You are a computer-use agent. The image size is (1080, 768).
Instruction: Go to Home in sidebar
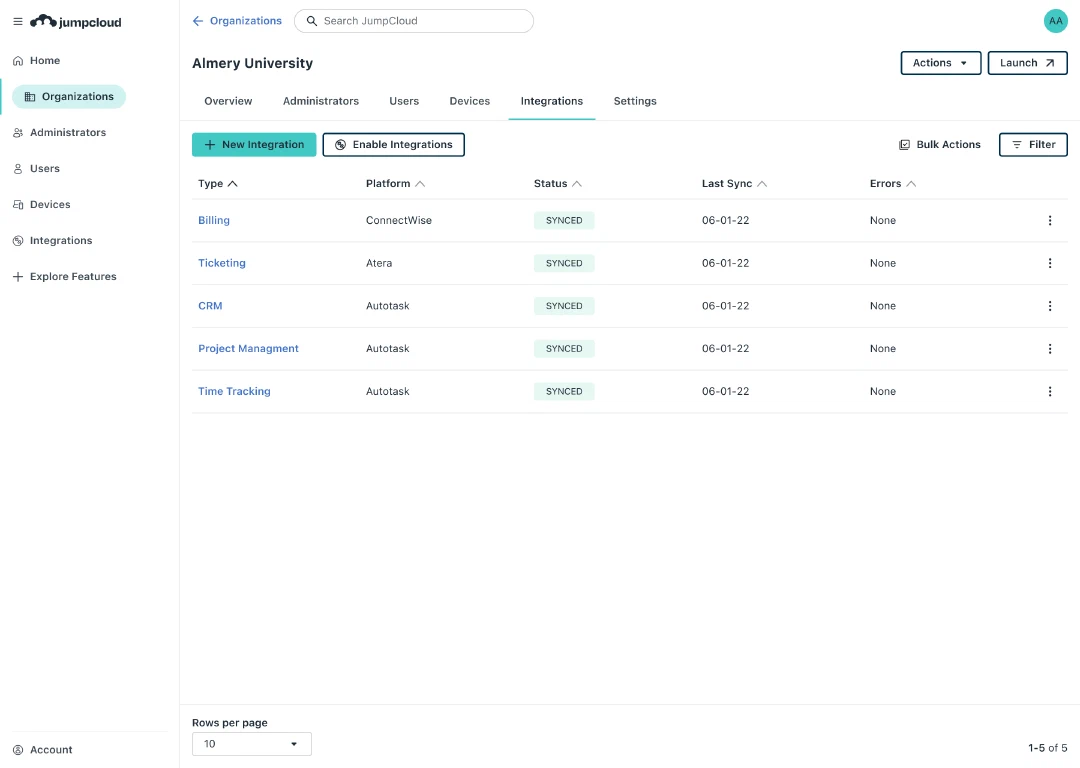37,61
